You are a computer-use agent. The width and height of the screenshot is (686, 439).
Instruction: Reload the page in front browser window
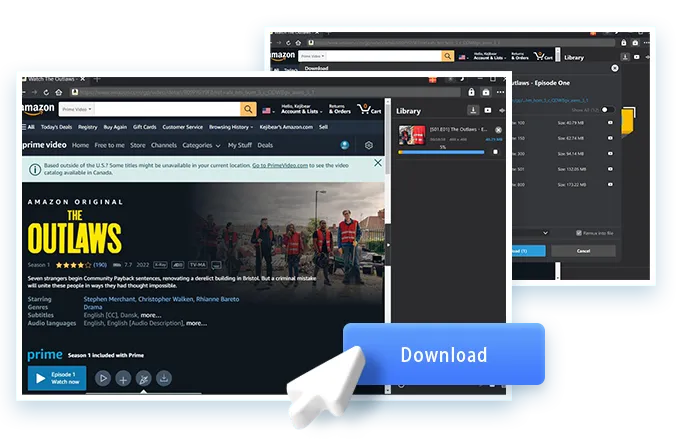click(46, 92)
